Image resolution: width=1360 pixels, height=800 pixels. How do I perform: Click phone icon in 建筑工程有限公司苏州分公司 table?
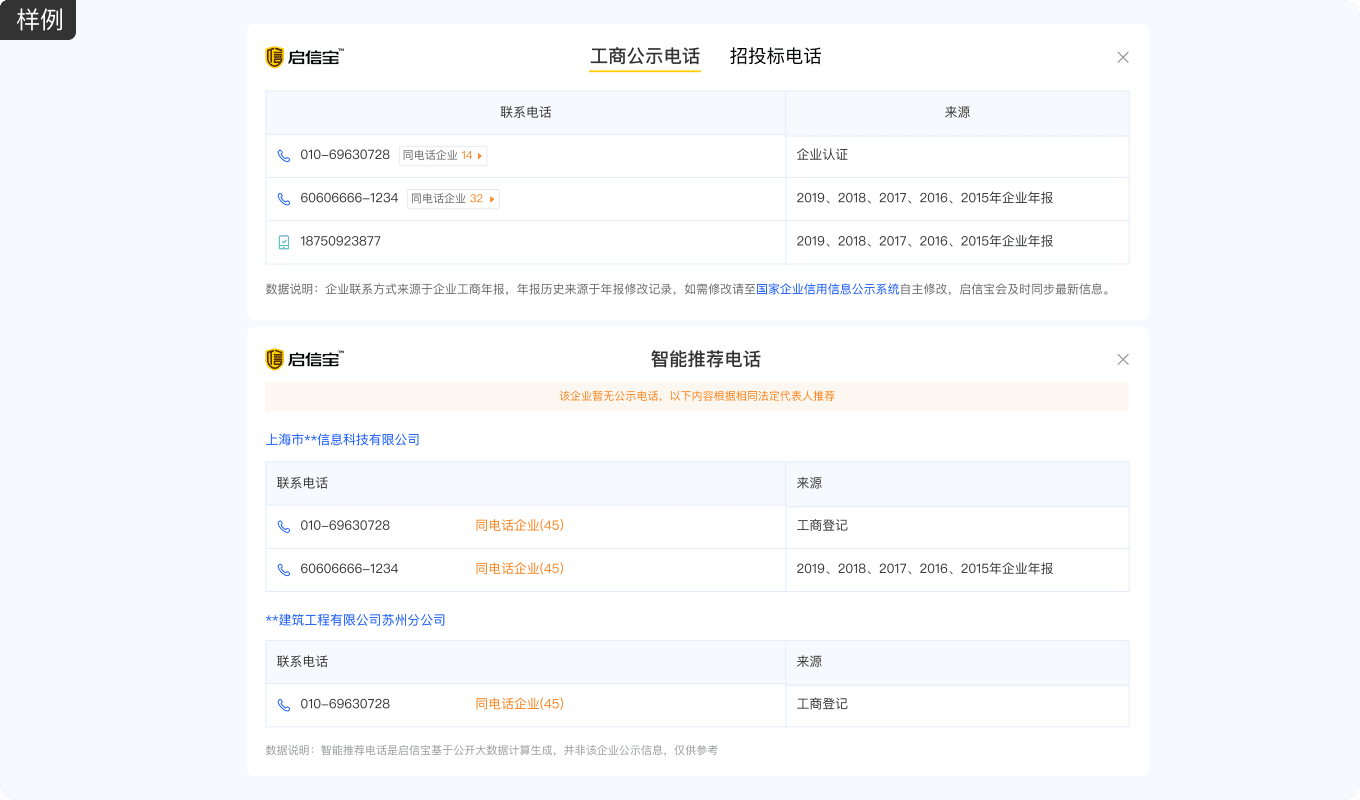(x=284, y=705)
